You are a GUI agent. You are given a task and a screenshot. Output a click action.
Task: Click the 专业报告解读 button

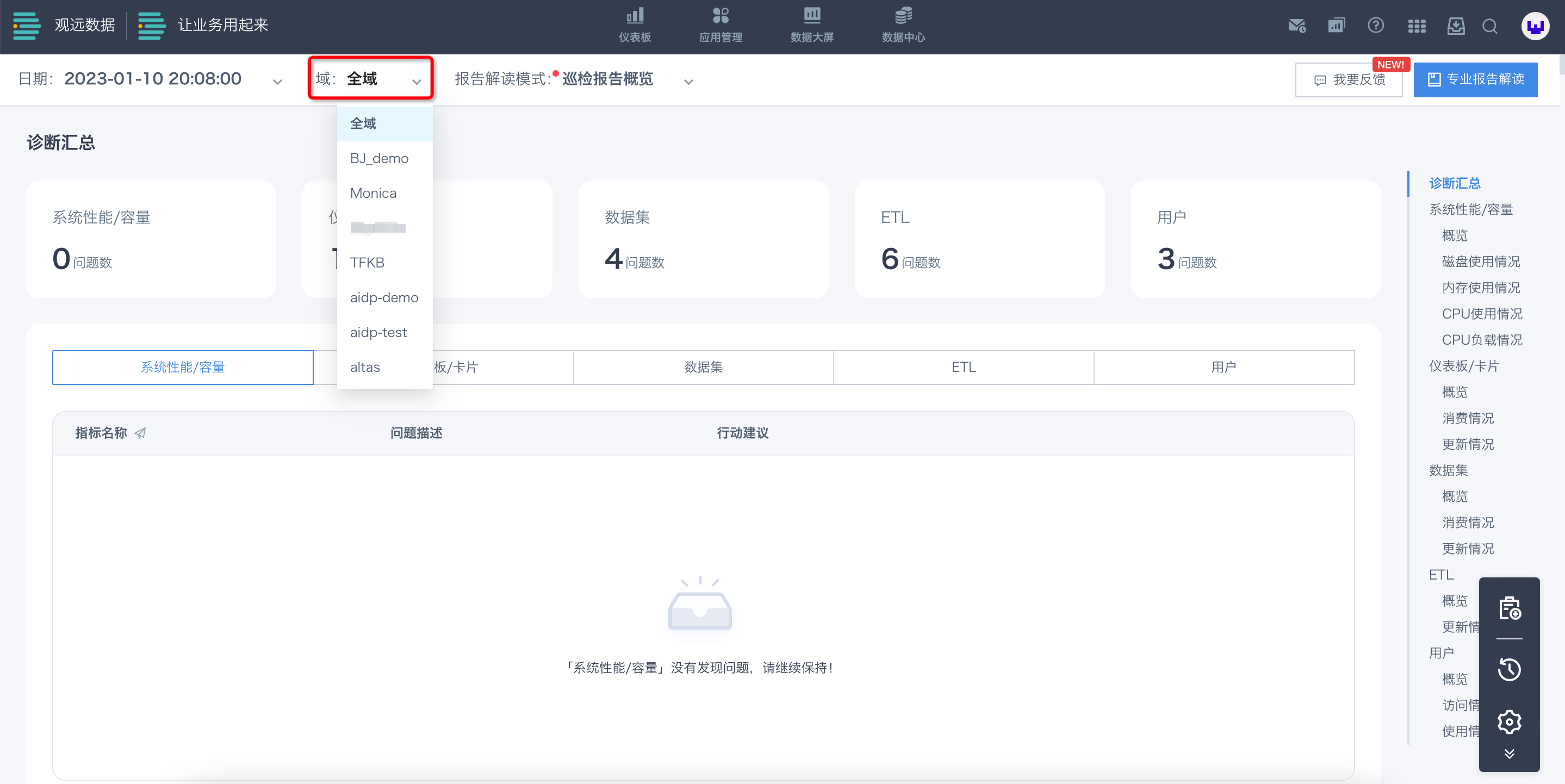pos(1475,79)
